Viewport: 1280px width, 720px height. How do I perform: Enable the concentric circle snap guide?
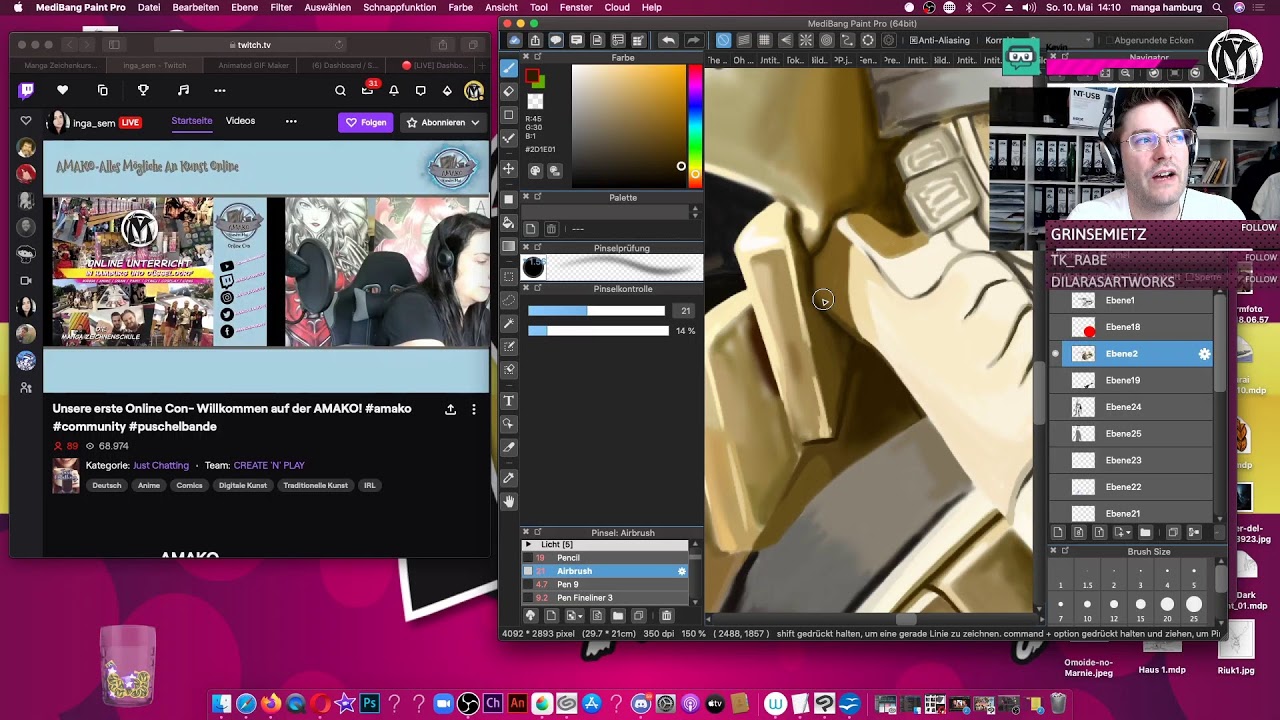click(826, 40)
